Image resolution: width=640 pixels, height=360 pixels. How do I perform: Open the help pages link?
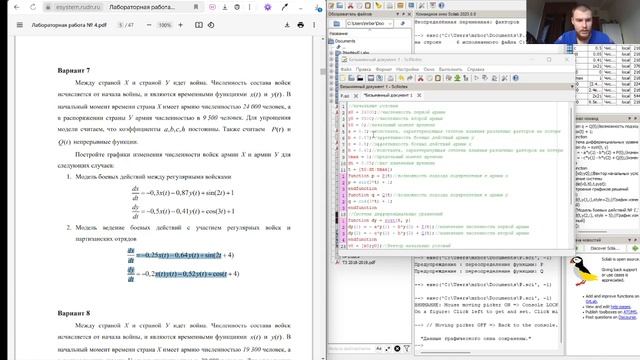(620, 307)
